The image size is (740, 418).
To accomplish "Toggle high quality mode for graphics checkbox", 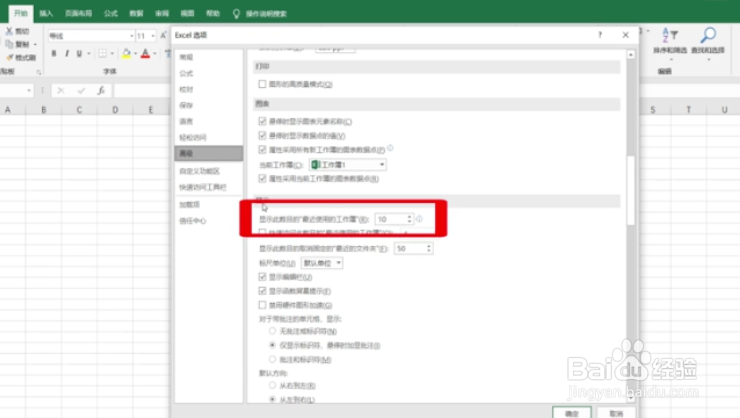I will (x=262, y=84).
